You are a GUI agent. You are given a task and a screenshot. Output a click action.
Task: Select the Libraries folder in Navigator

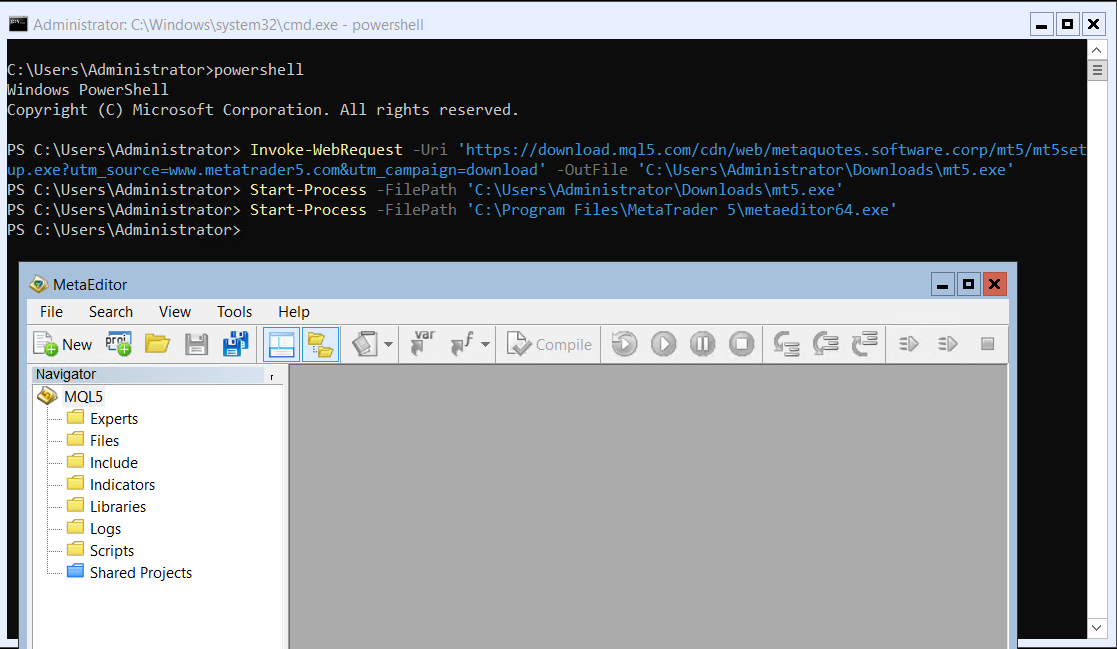(x=118, y=507)
